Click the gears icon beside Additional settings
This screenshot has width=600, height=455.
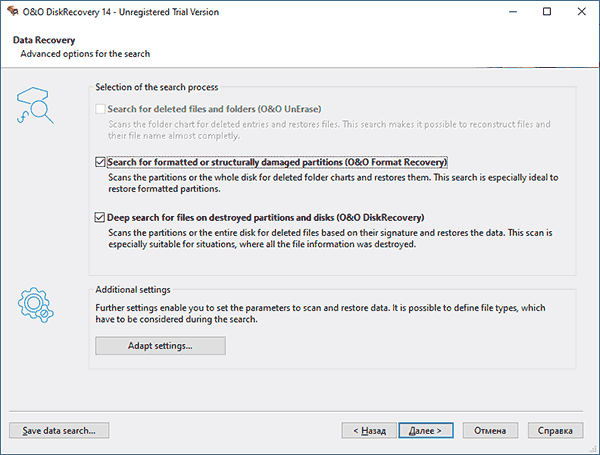(x=34, y=306)
